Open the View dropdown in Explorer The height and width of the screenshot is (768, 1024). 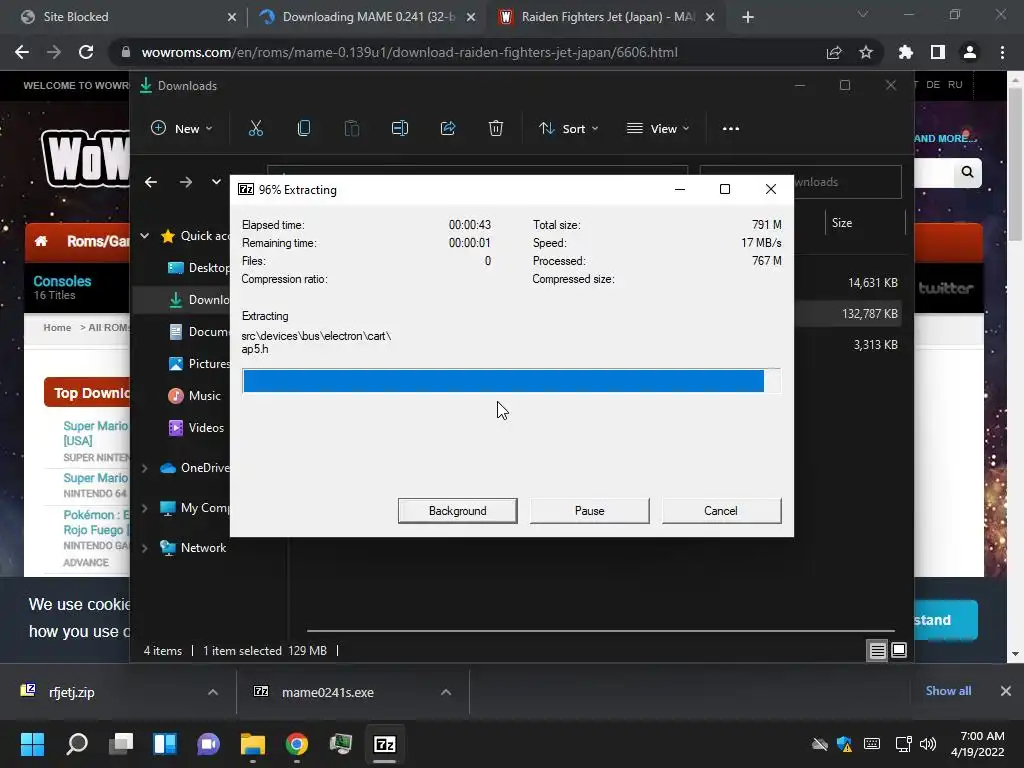pyautogui.click(x=658, y=129)
